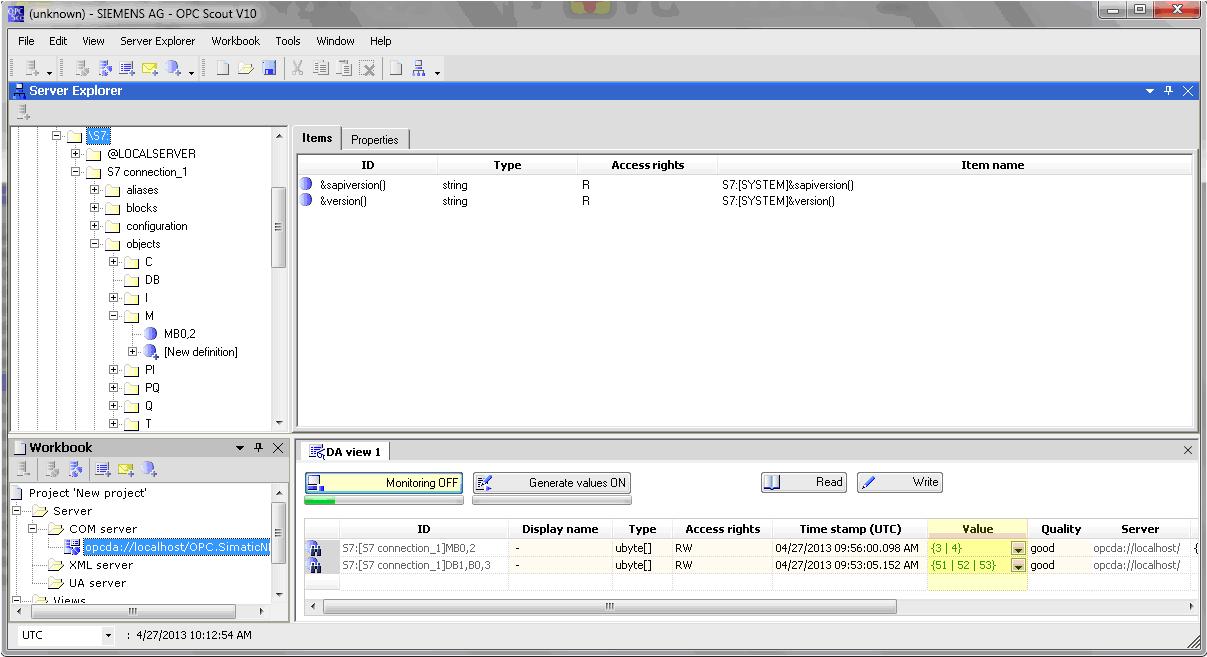Click binoculars icon in the MB0,2 row
This screenshot has height=657, width=1207.
pos(316,548)
